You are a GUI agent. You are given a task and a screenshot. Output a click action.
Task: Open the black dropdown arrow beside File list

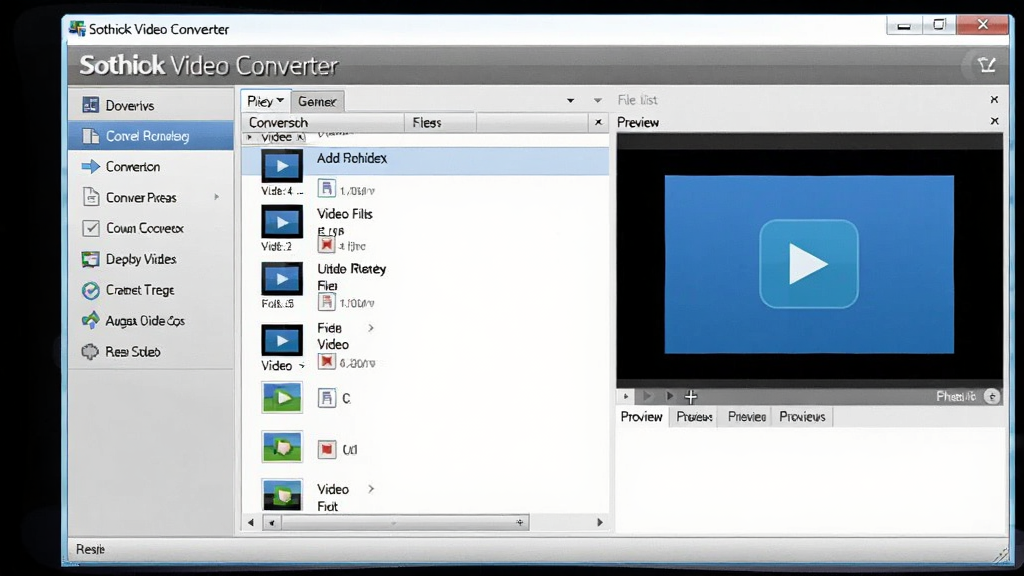[x=570, y=101]
